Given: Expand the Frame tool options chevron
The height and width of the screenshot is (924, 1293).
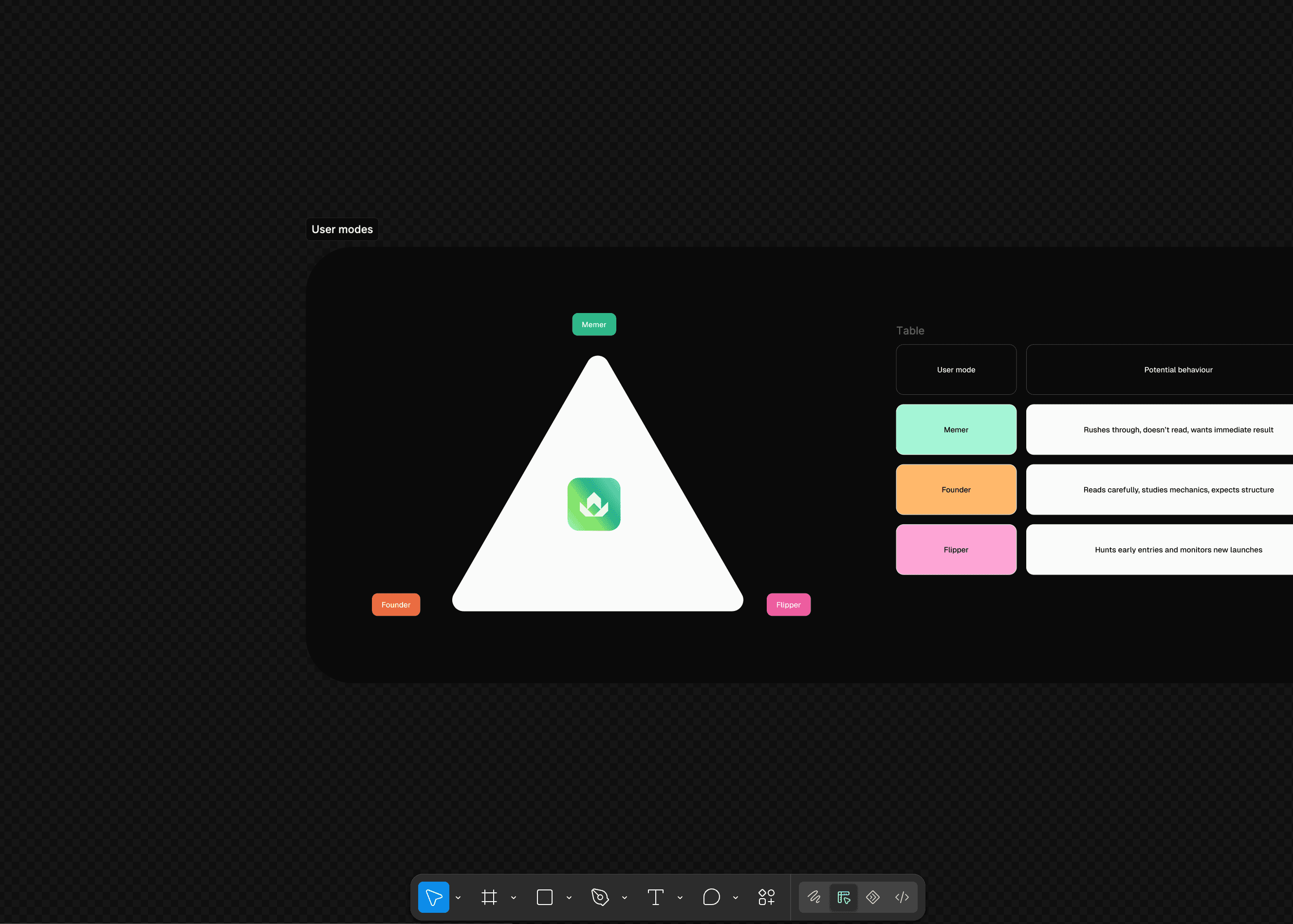Looking at the screenshot, I should [514, 898].
